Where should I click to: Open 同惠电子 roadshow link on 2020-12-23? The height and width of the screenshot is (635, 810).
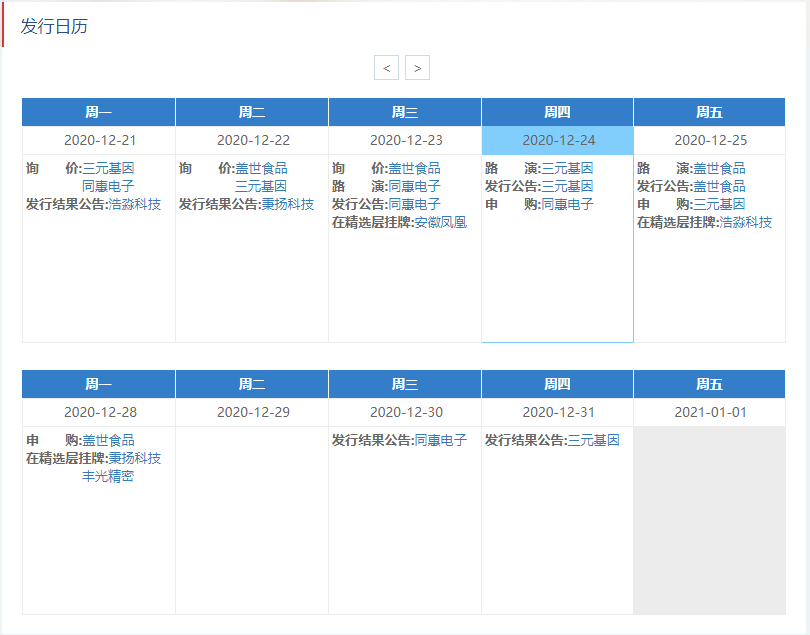[414, 186]
